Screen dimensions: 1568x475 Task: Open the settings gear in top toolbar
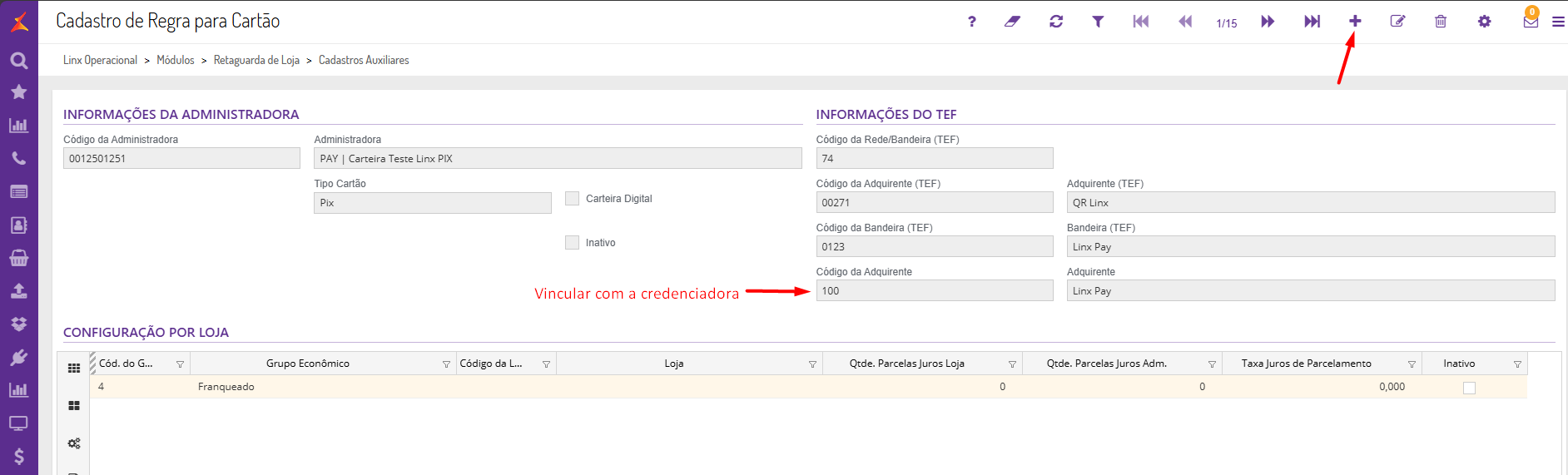(1484, 22)
